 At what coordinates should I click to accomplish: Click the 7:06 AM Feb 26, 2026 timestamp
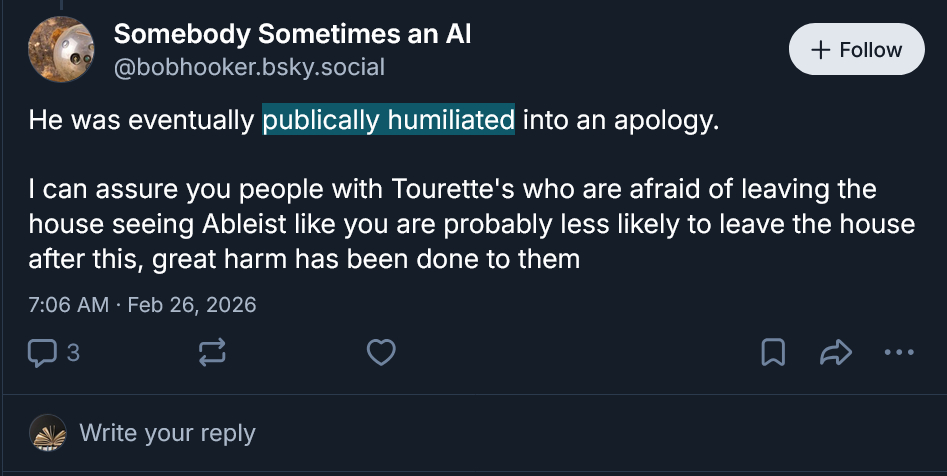[x=142, y=305]
